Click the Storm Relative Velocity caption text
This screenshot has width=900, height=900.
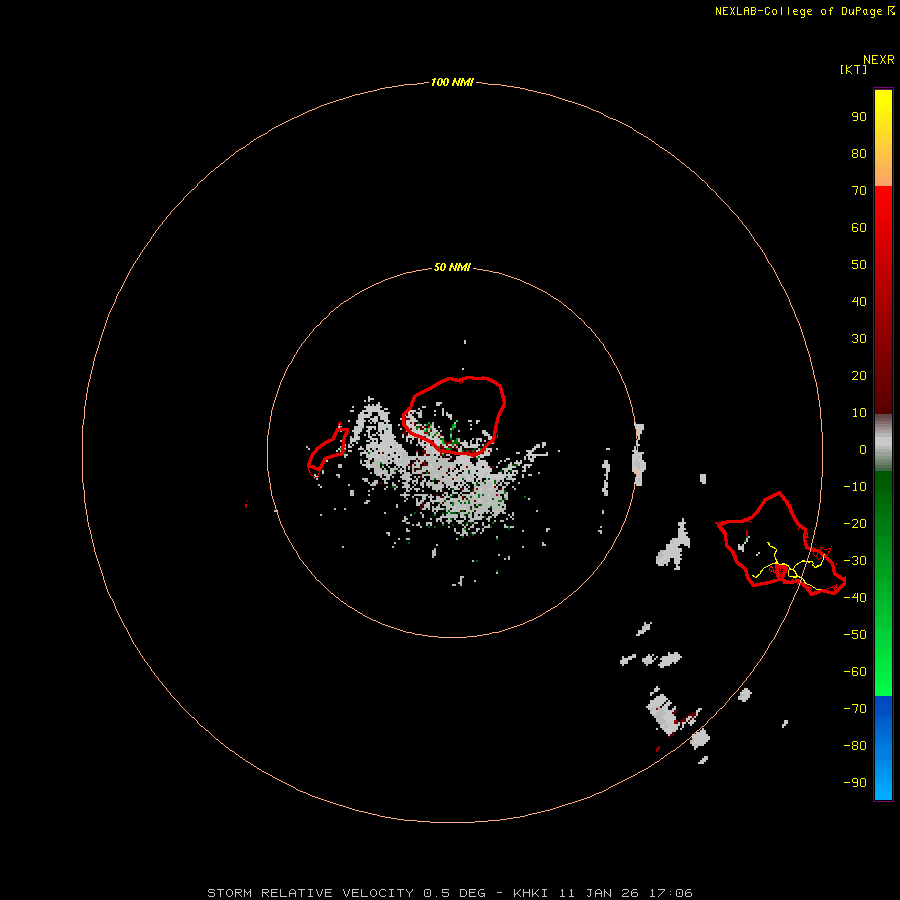[x=449, y=893]
